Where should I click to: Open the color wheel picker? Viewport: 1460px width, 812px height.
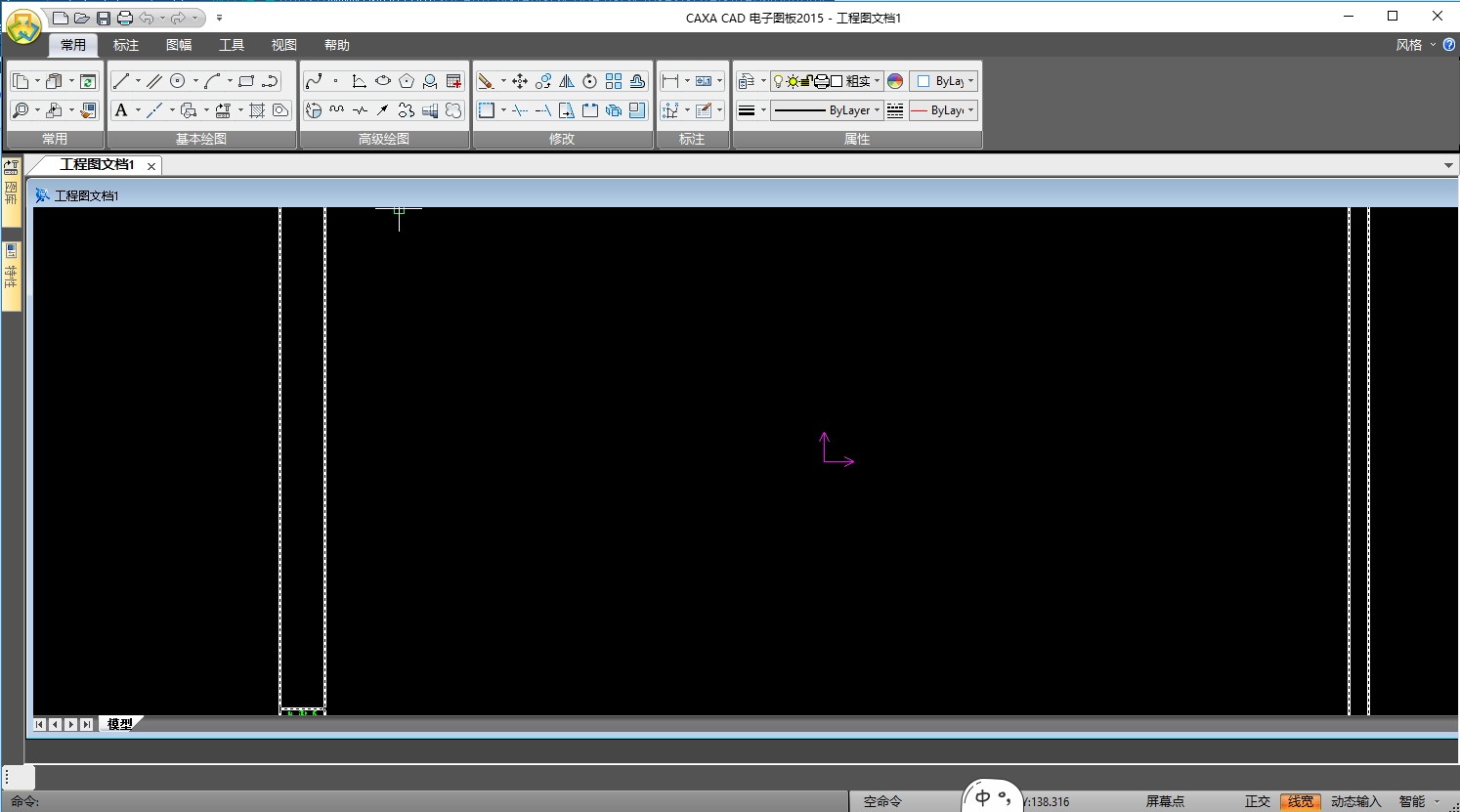point(895,81)
